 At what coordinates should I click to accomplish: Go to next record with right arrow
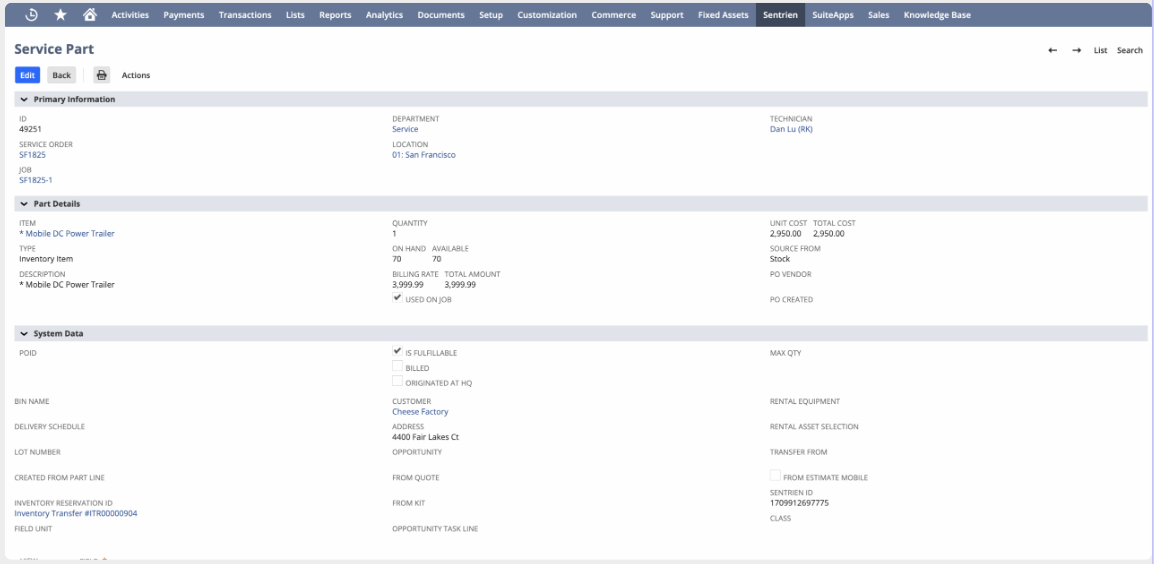pos(1076,50)
